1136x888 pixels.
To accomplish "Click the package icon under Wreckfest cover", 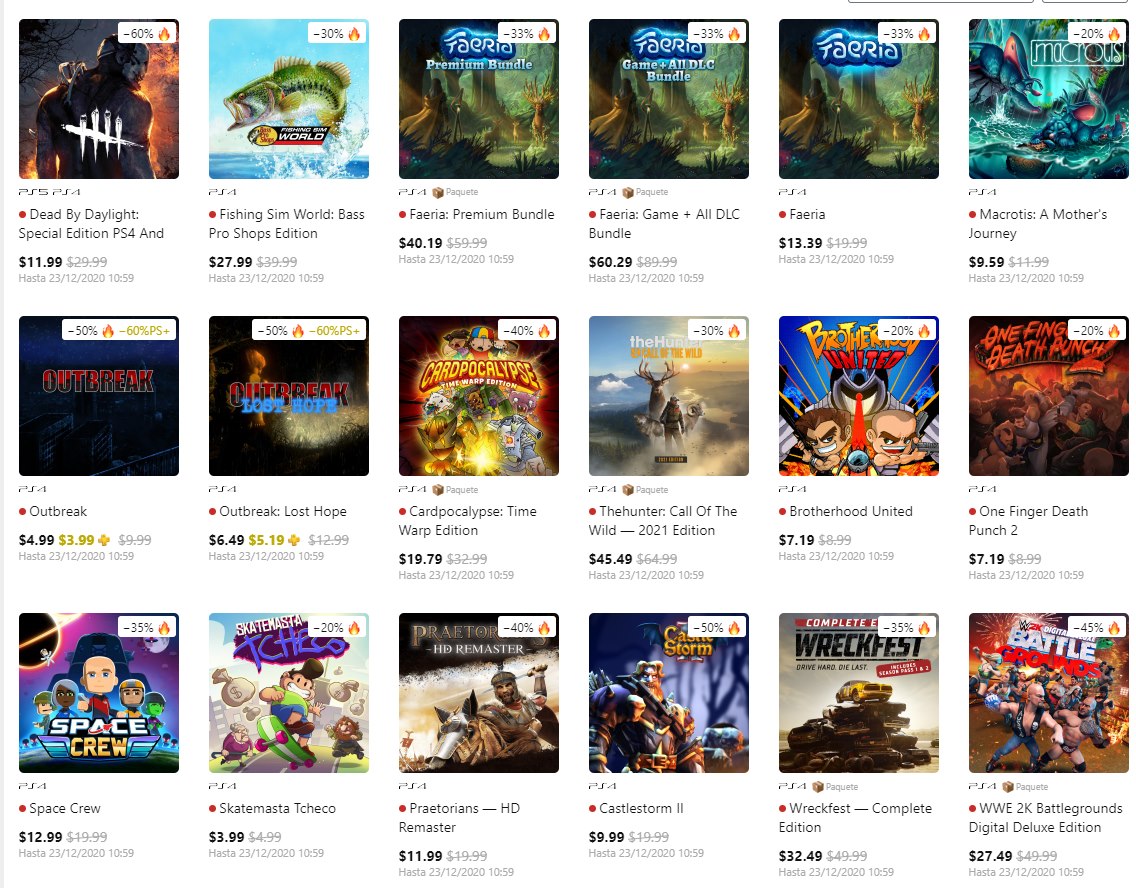I will (x=817, y=786).
